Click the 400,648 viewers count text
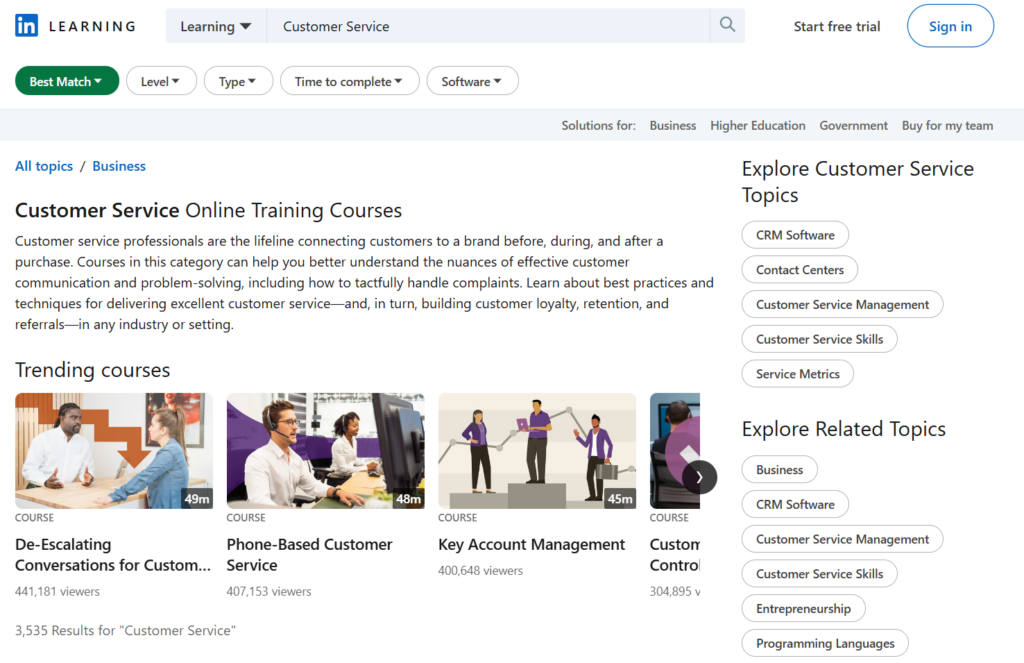The width and height of the screenshot is (1024, 663). click(x=481, y=570)
